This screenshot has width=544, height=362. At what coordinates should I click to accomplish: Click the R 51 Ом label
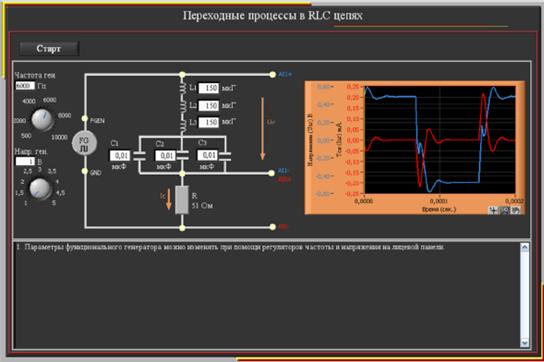click(x=202, y=201)
